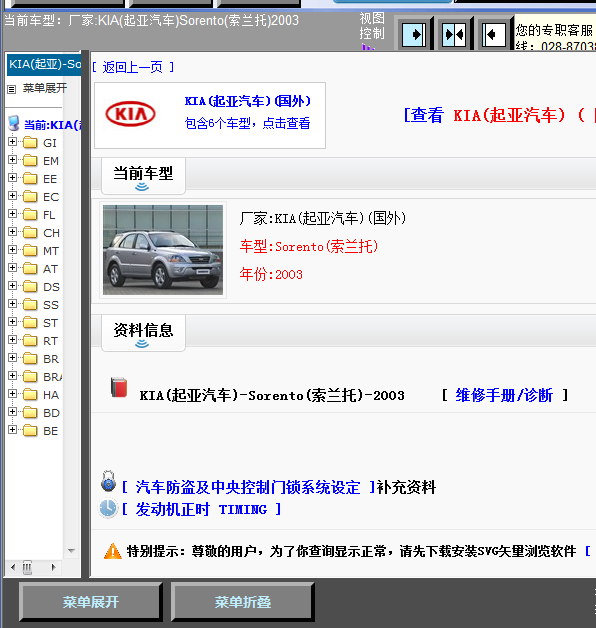Click the red book manual icon
This screenshot has height=628, width=596.
coord(119,387)
